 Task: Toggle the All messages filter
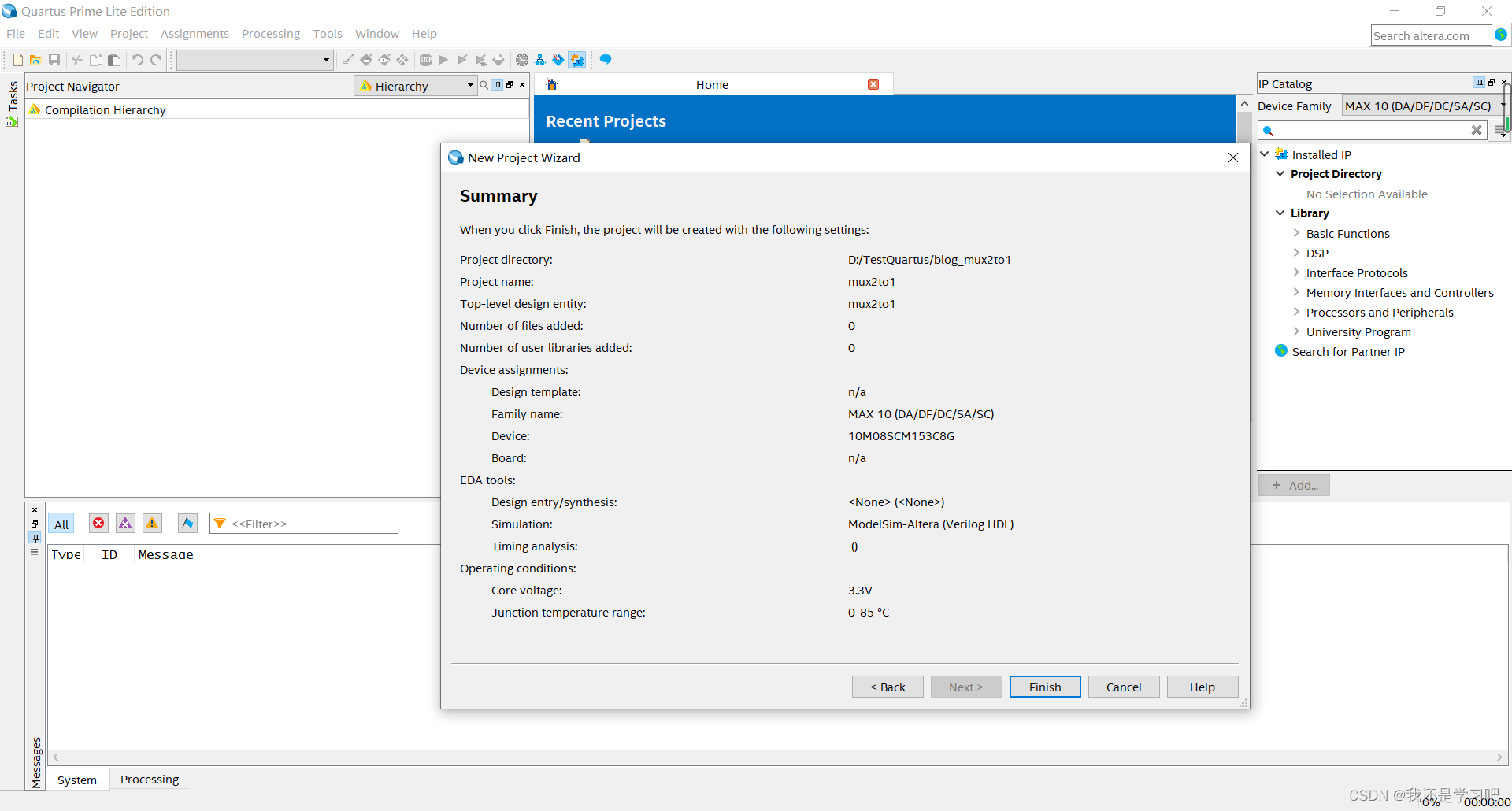(x=61, y=524)
